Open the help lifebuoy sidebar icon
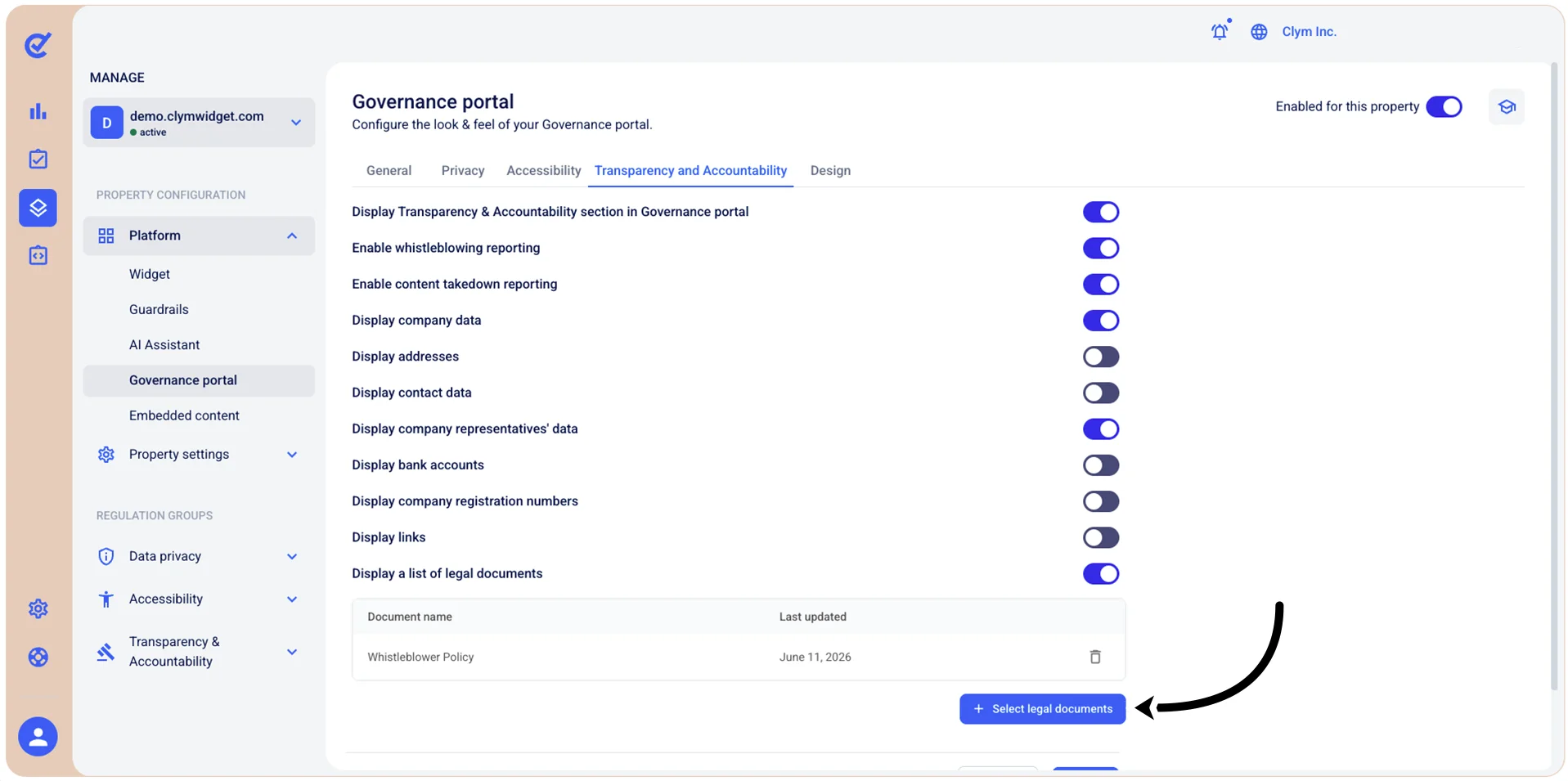 point(38,658)
